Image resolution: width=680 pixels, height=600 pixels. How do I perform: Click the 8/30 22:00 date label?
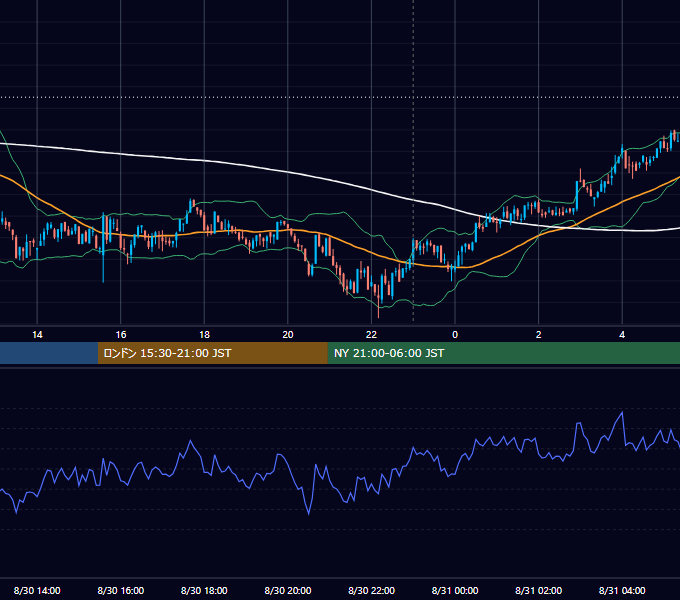pyautogui.click(x=372, y=590)
